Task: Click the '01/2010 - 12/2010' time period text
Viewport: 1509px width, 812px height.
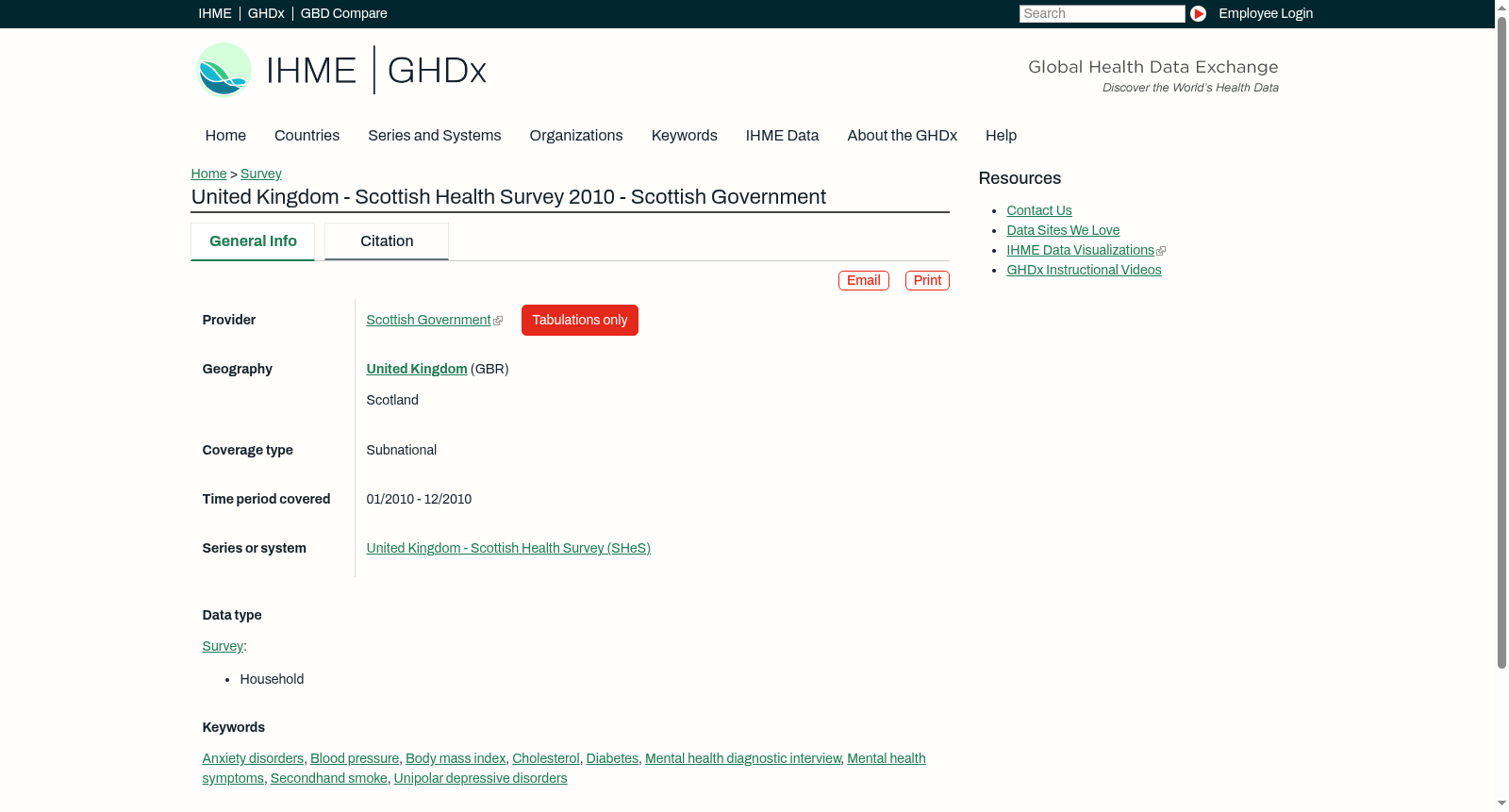Action: point(419,499)
